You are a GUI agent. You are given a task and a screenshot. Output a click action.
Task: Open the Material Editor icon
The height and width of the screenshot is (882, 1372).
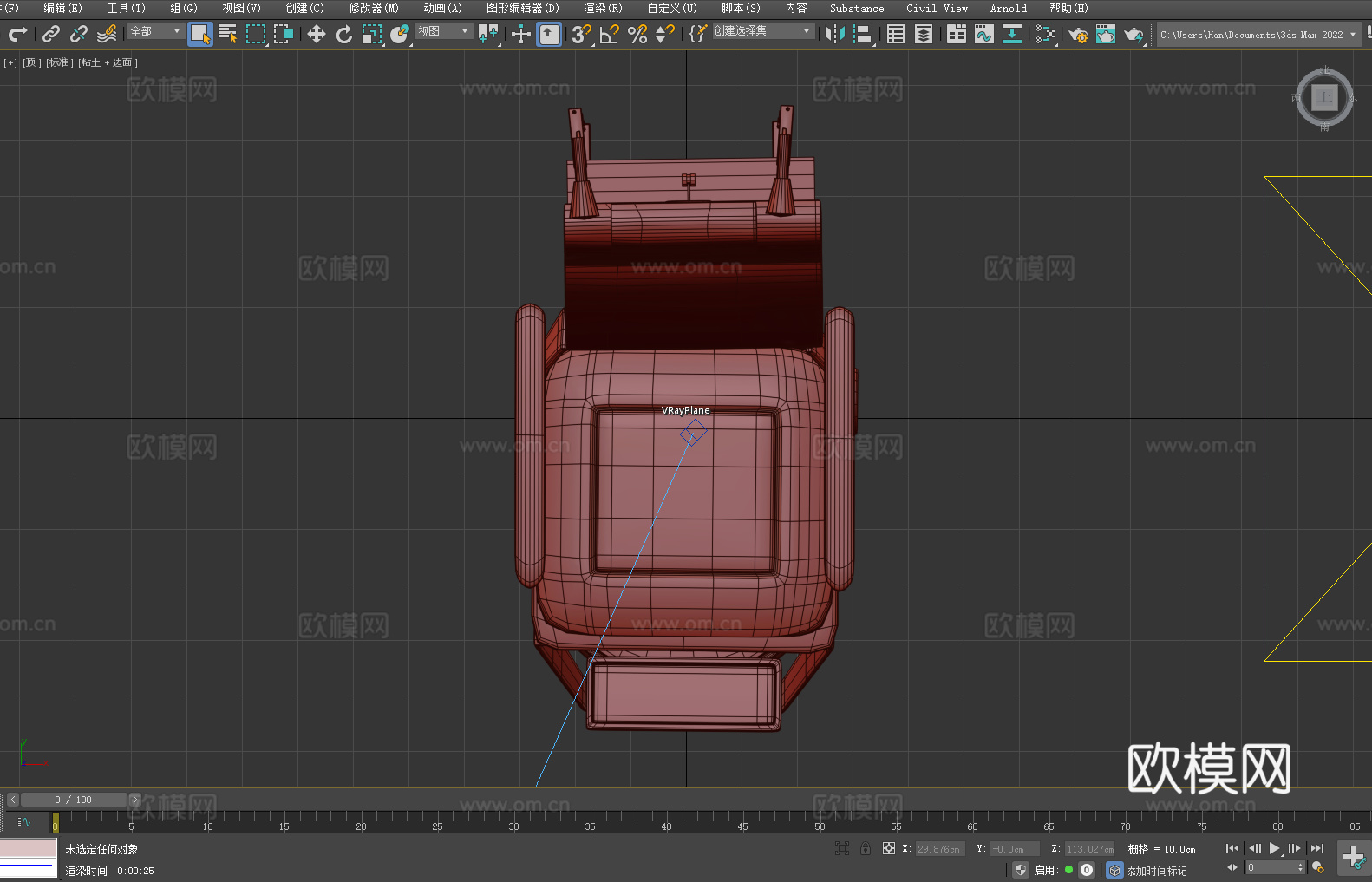[x=1045, y=34]
